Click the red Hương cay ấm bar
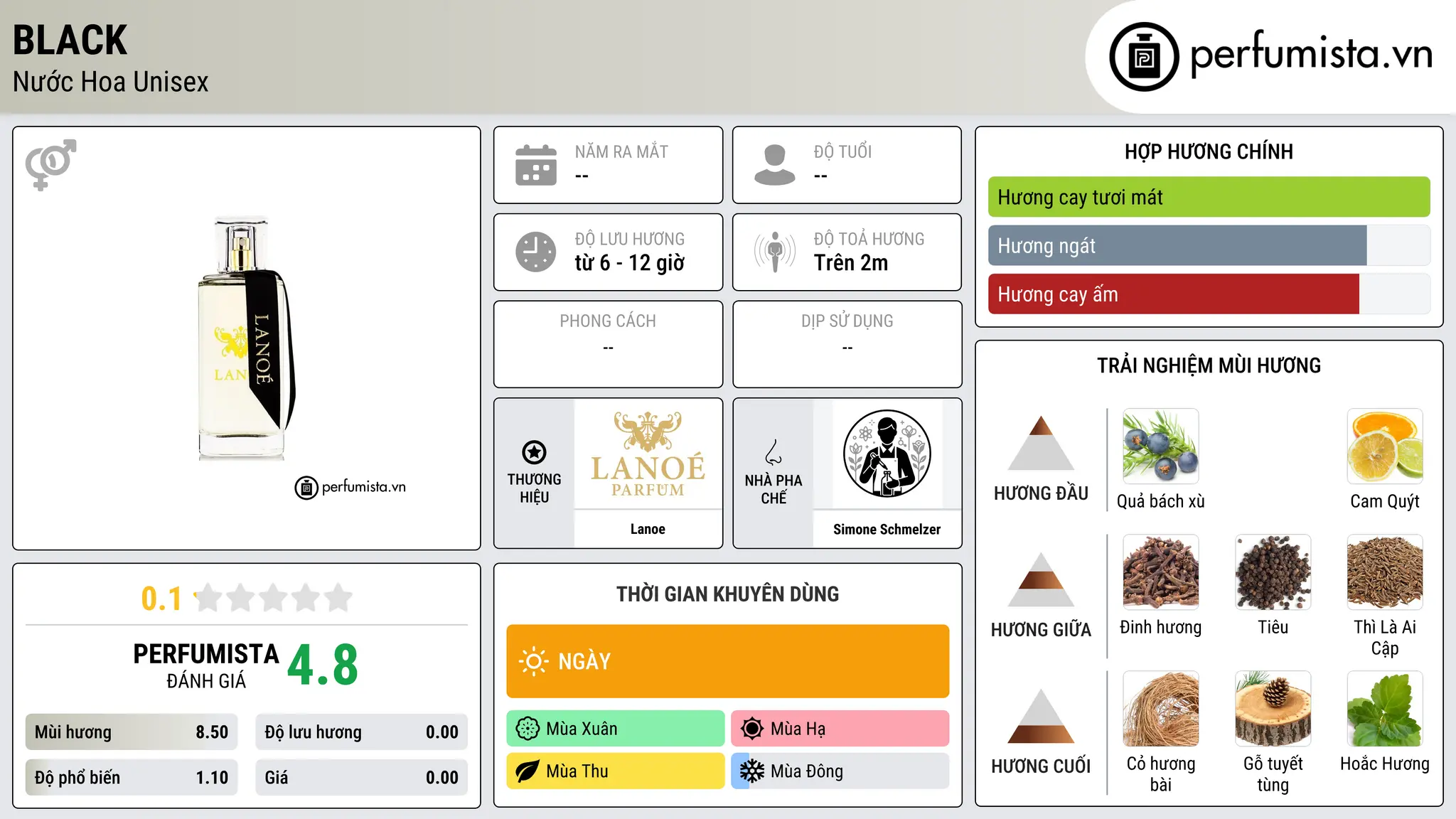This screenshot has width=1456, height=819. click(1174, 294)
